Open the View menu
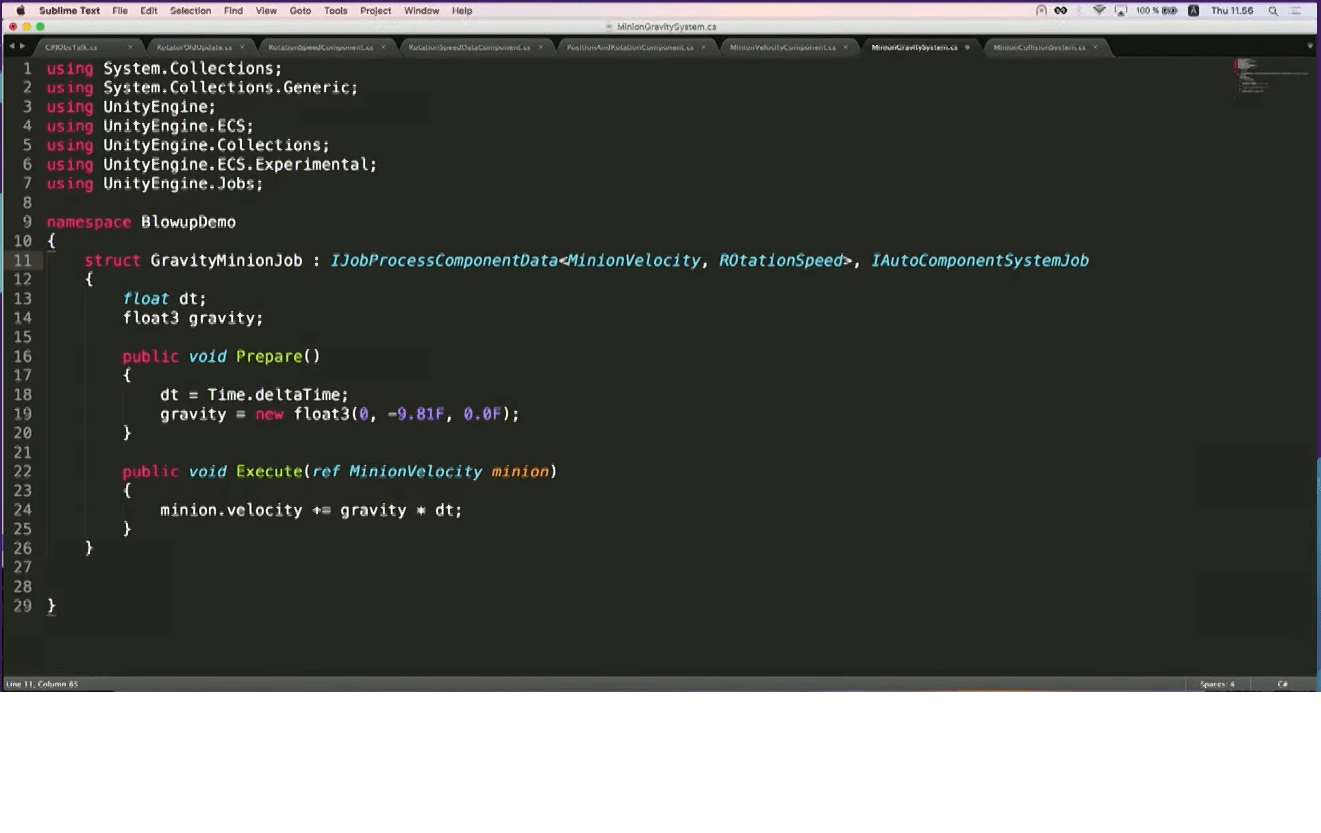The image size is (1321, 833). pyautogui.click(x=266, y=11)
